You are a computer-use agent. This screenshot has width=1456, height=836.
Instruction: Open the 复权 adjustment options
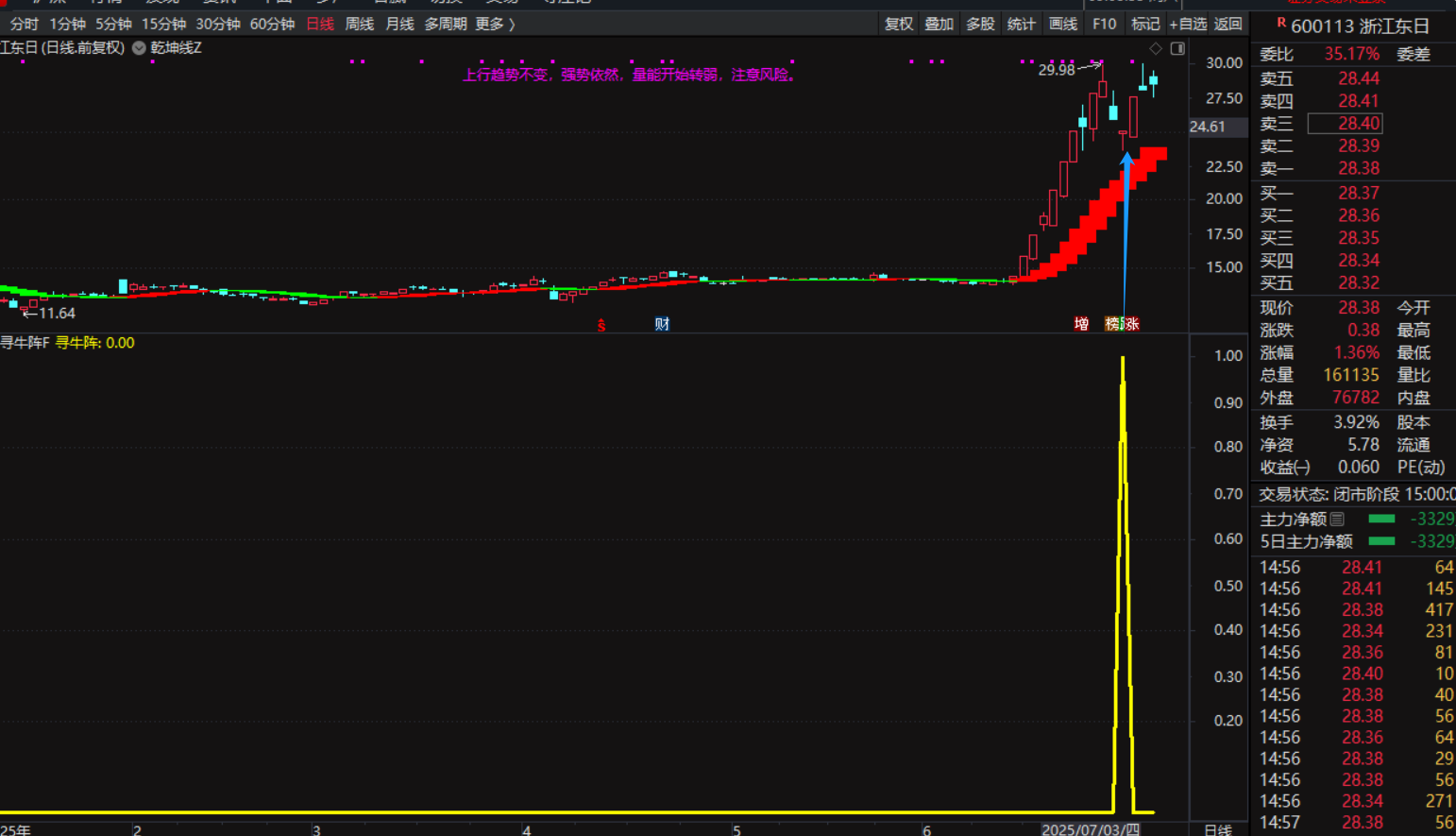898,24
